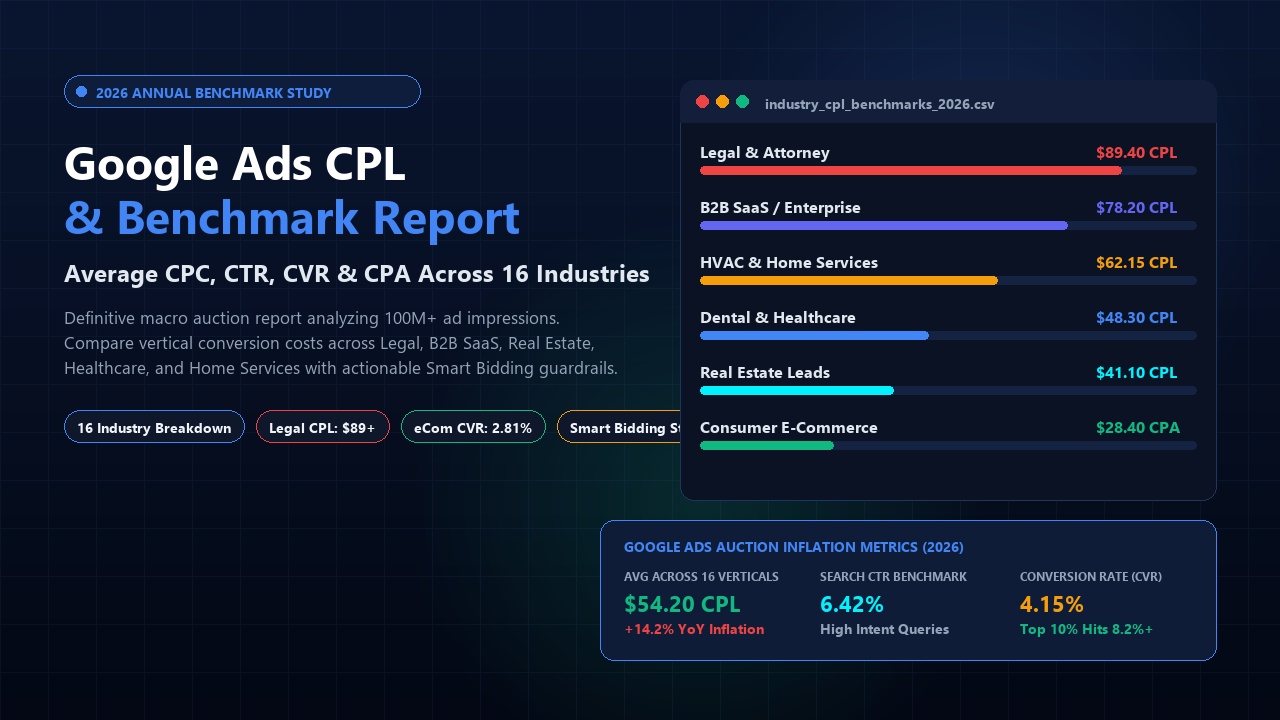
Task: Click the Avg Across 16 Verticals label
Action: click(x=701, y=577)
